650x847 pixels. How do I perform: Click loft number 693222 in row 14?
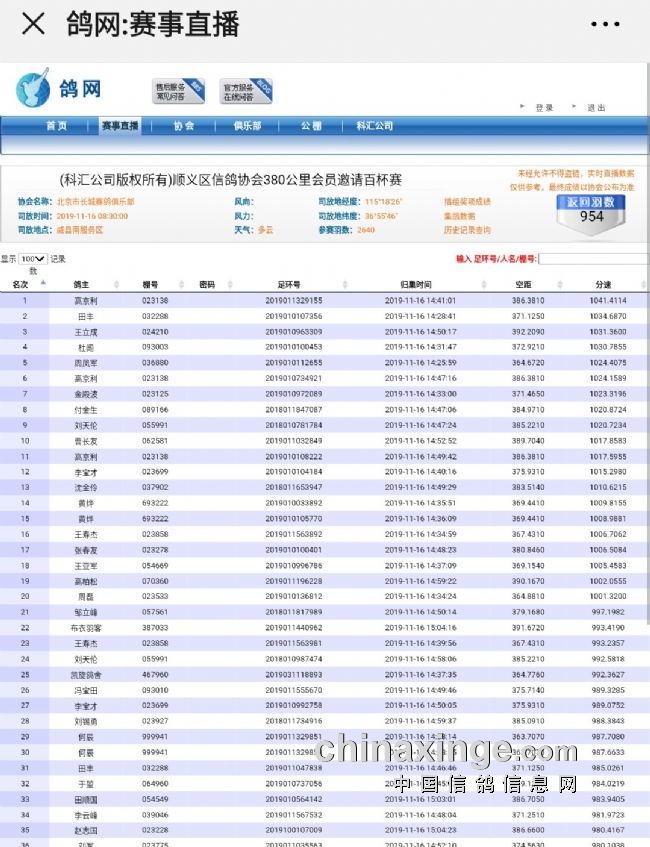point(155,503)
